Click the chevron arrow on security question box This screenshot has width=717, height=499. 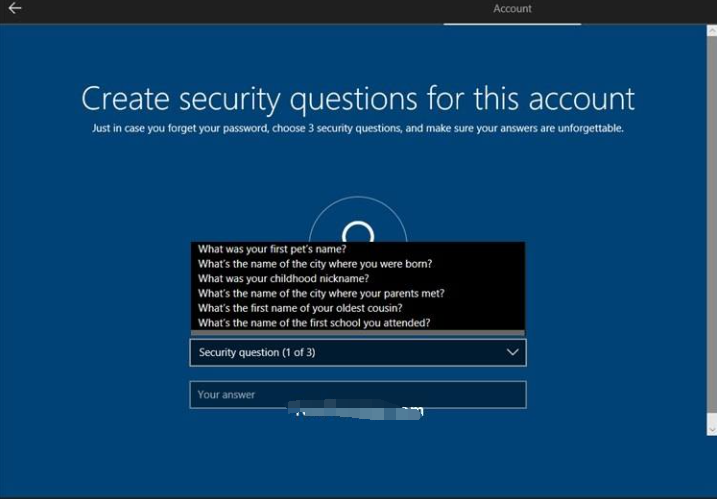[512, 352]
